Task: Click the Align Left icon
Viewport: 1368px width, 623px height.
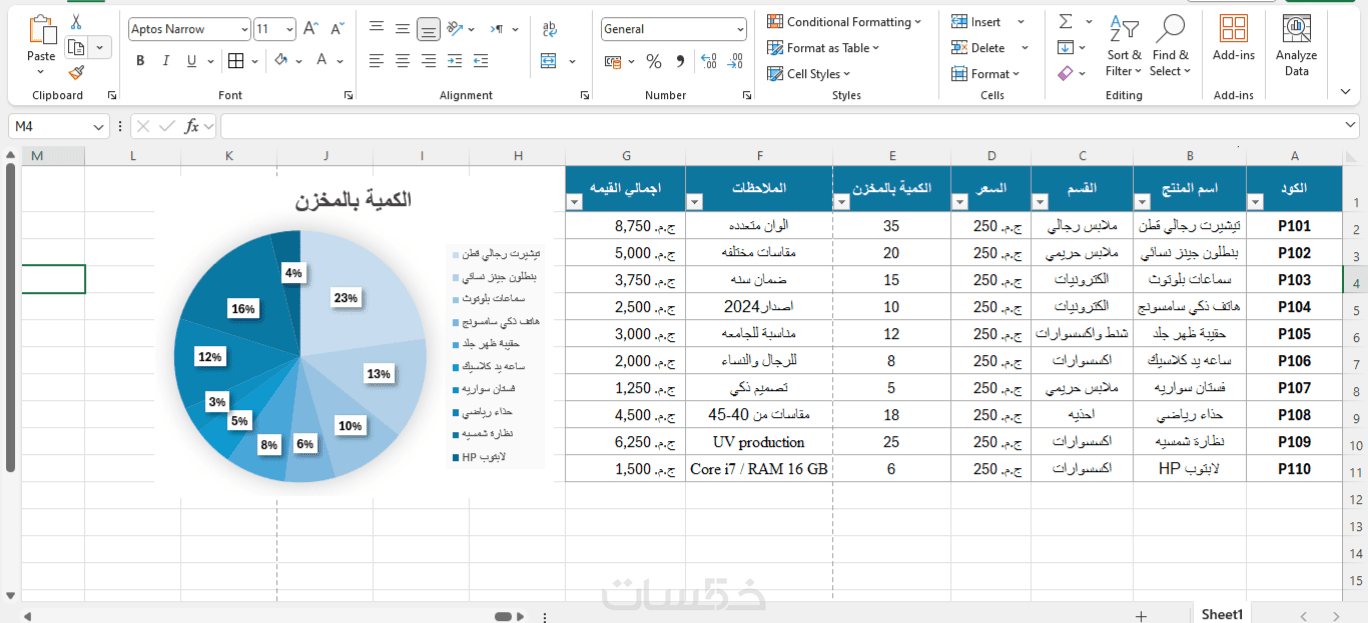Action: pyautogui.click(x=377, y=61)
